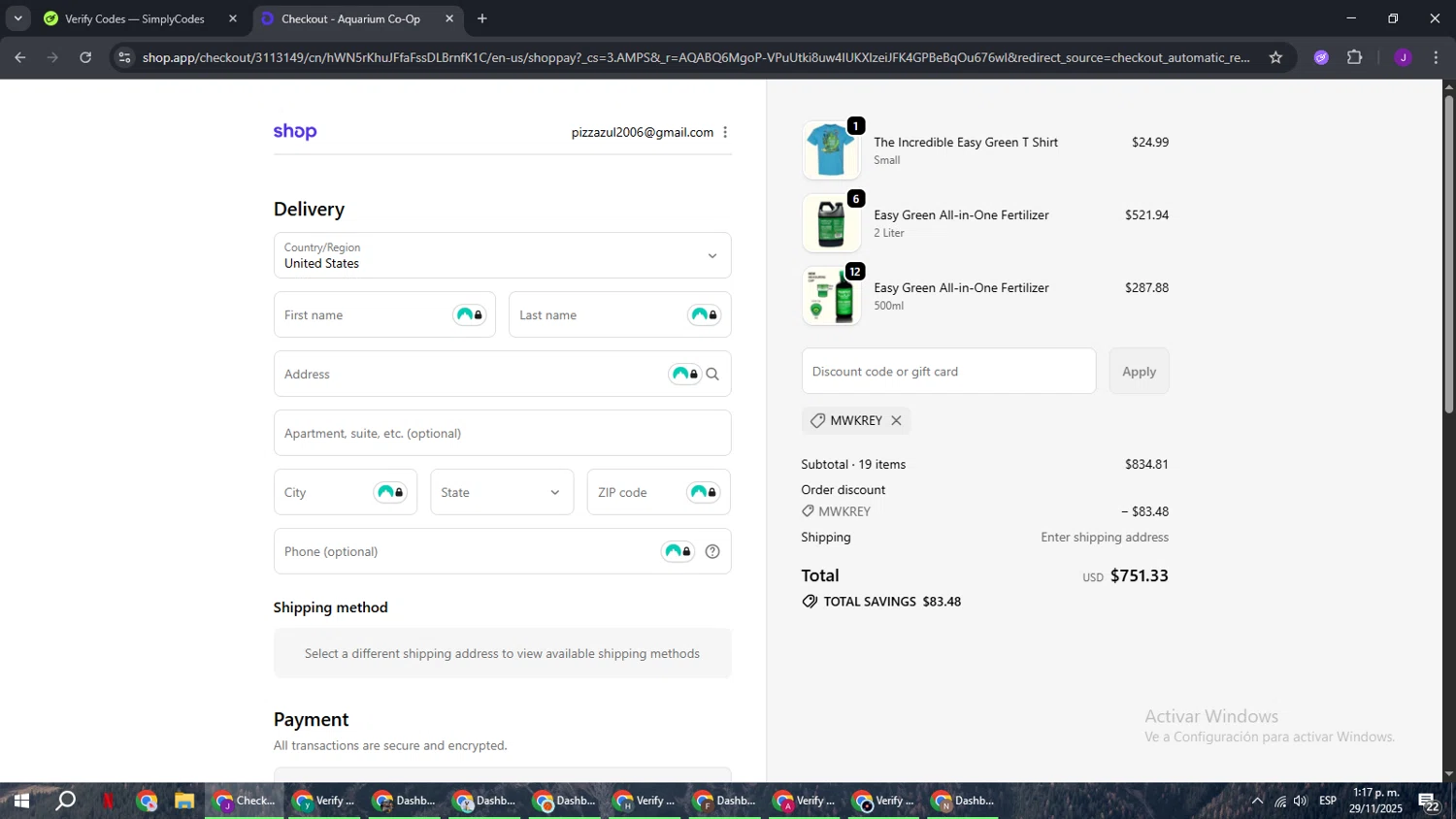Screen dimensions: 1456x819
Task: View site information icon in address bar
Action: (123, 57)
